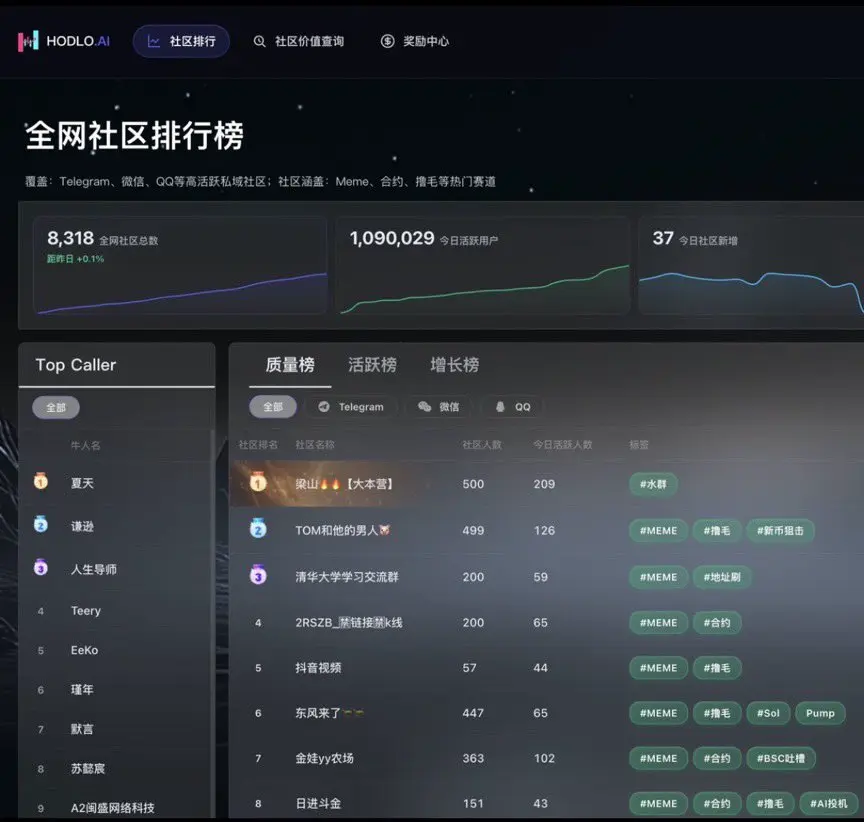The width and height of the screenshot is (864, 822).
Task: Click silver medal icon next to 谦逊
Action: [41, 524]
